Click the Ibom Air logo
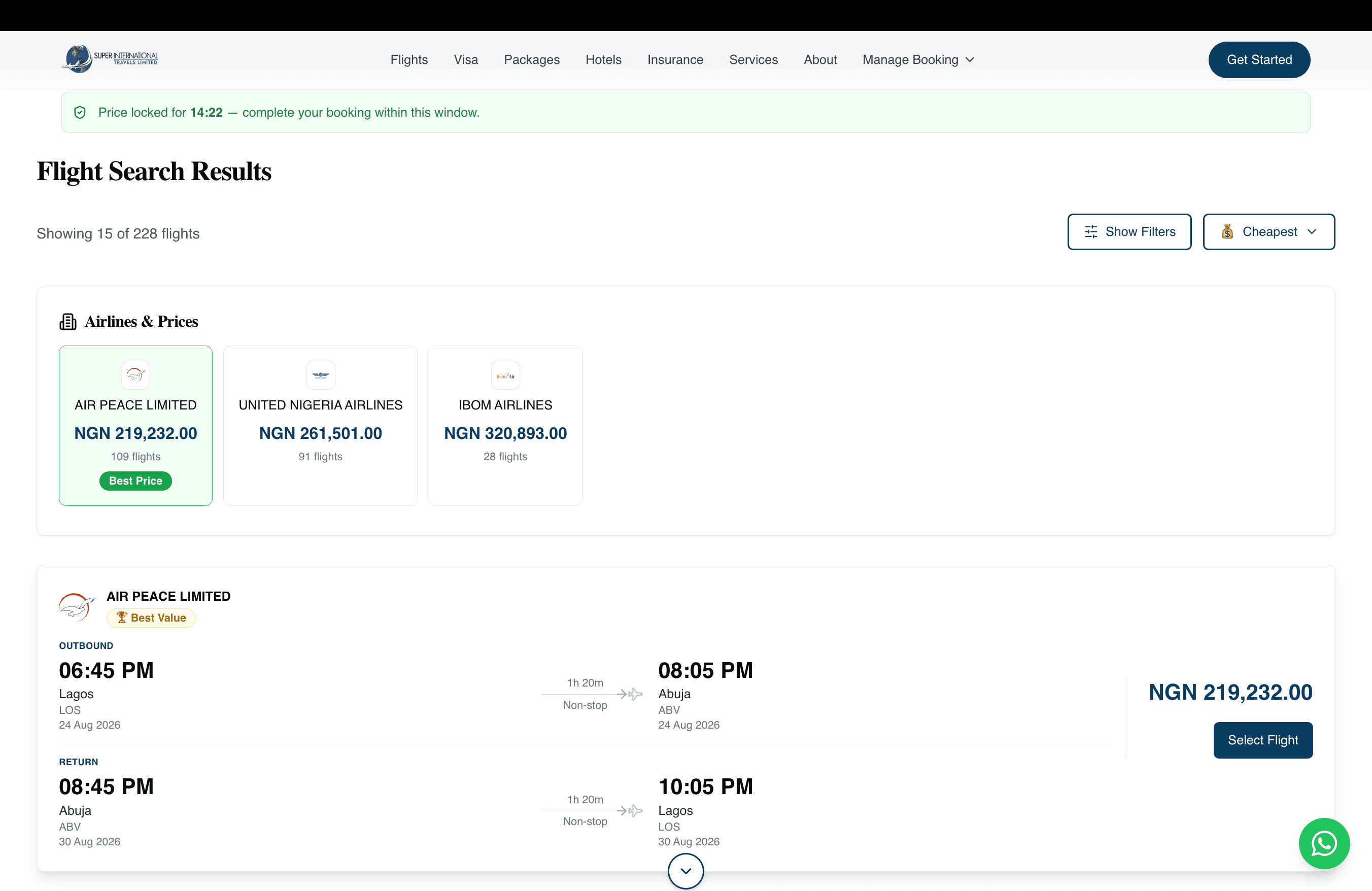Viewport: 1372px width, 891px height. point(505,375)
